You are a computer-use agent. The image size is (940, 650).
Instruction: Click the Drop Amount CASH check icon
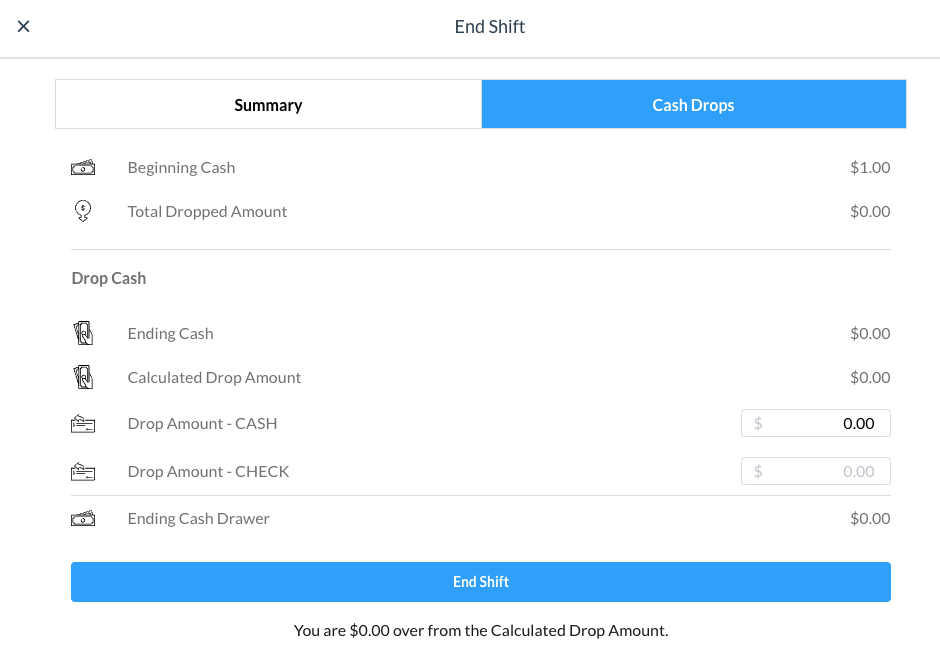click(83, 424)
